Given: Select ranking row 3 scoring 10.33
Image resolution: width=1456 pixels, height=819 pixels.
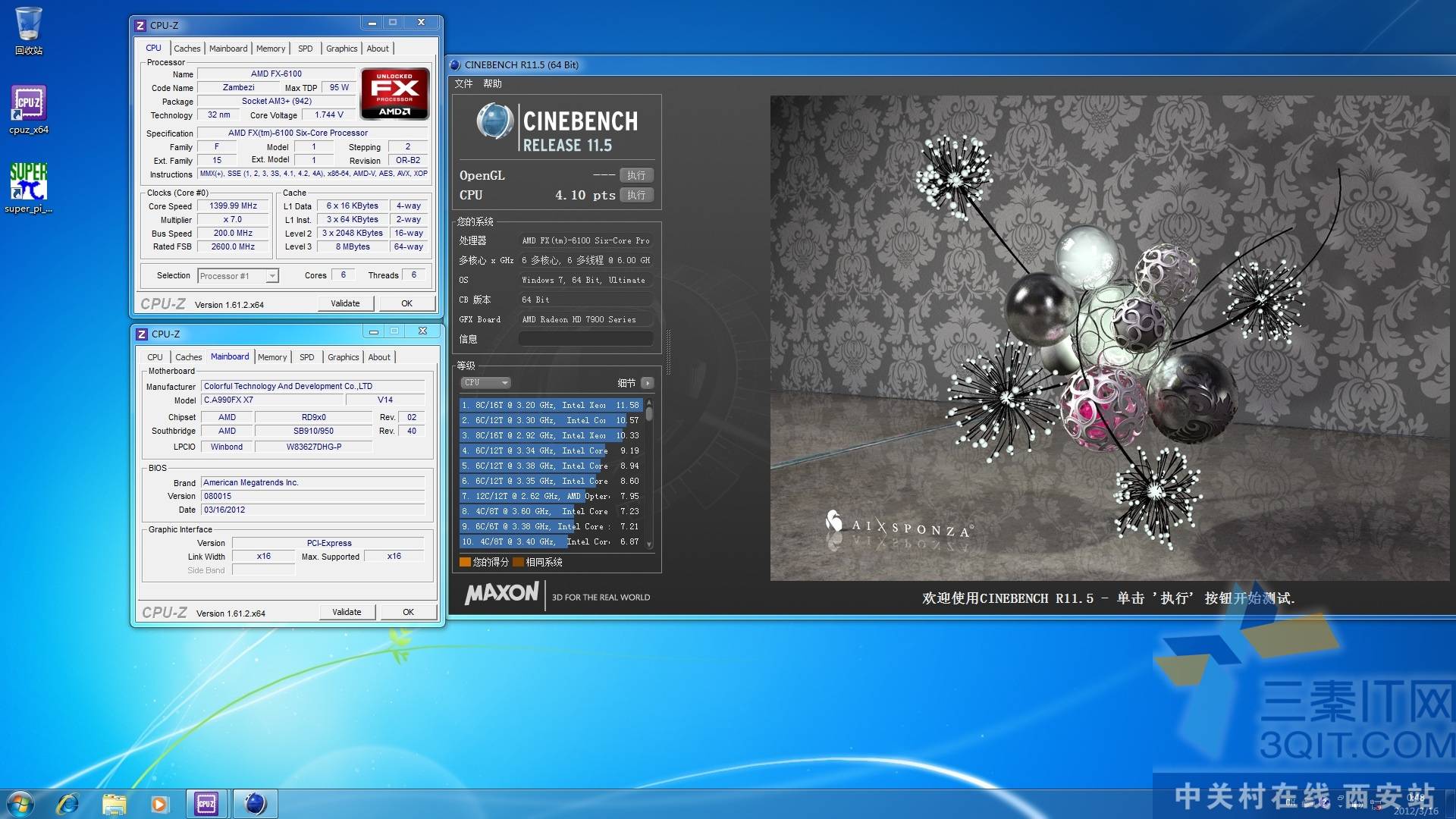Looking at the screenshot, I should pyautogui.click(x=551, y=435).
